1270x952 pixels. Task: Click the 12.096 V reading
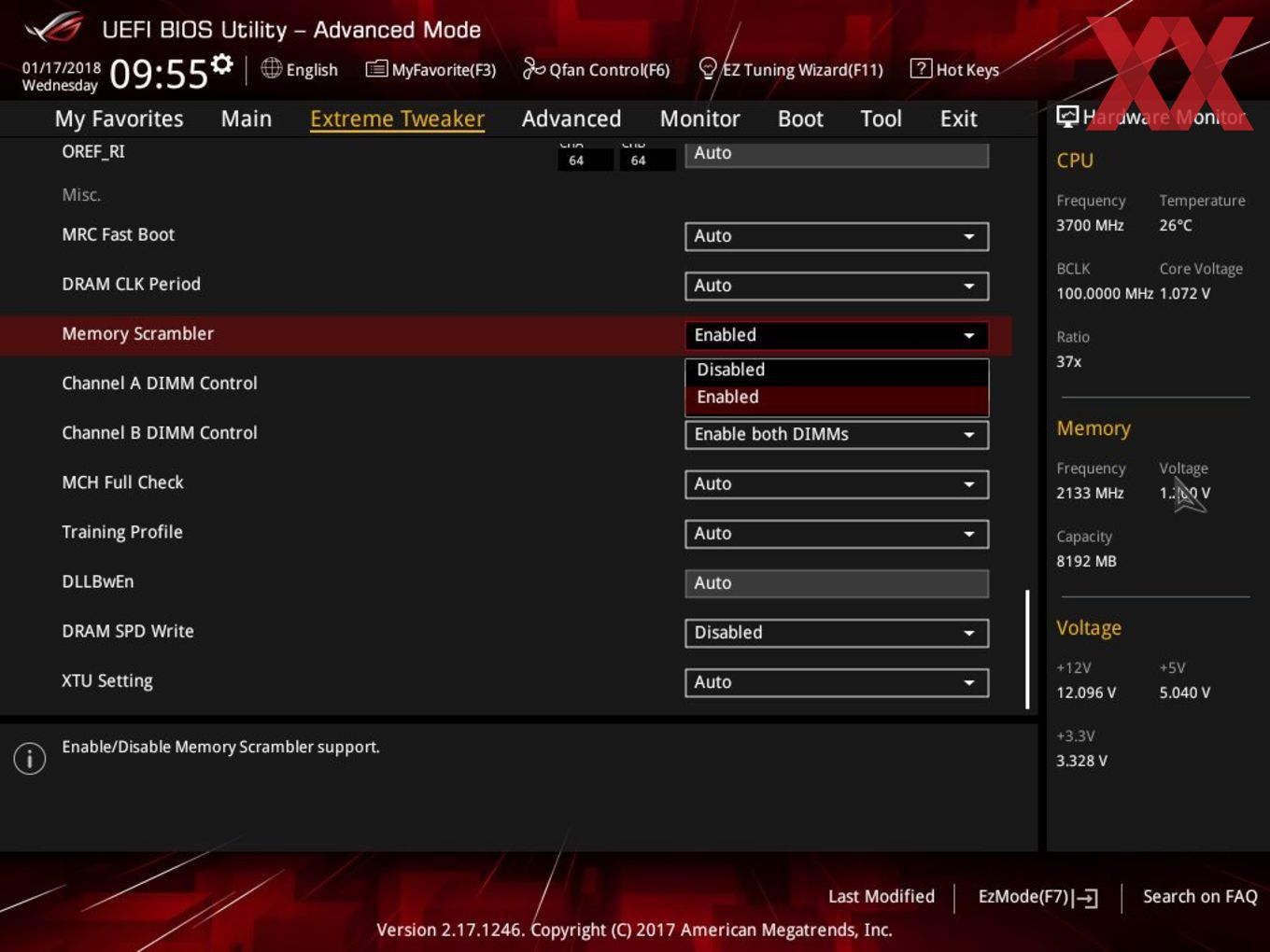pyautogui.click(x=1086, y=693)
